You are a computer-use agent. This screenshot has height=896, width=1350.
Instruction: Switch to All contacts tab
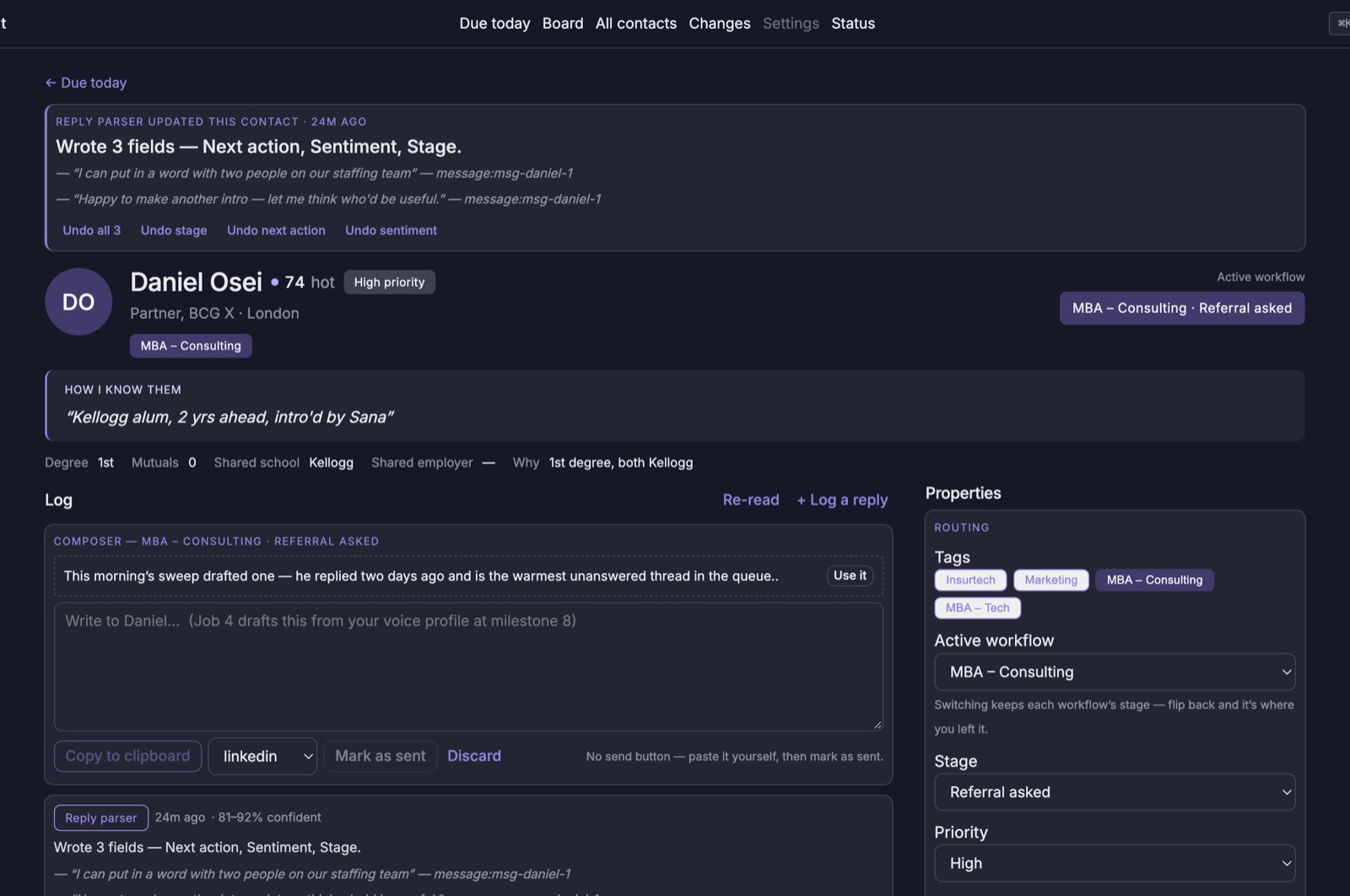[x=636, y=24]
